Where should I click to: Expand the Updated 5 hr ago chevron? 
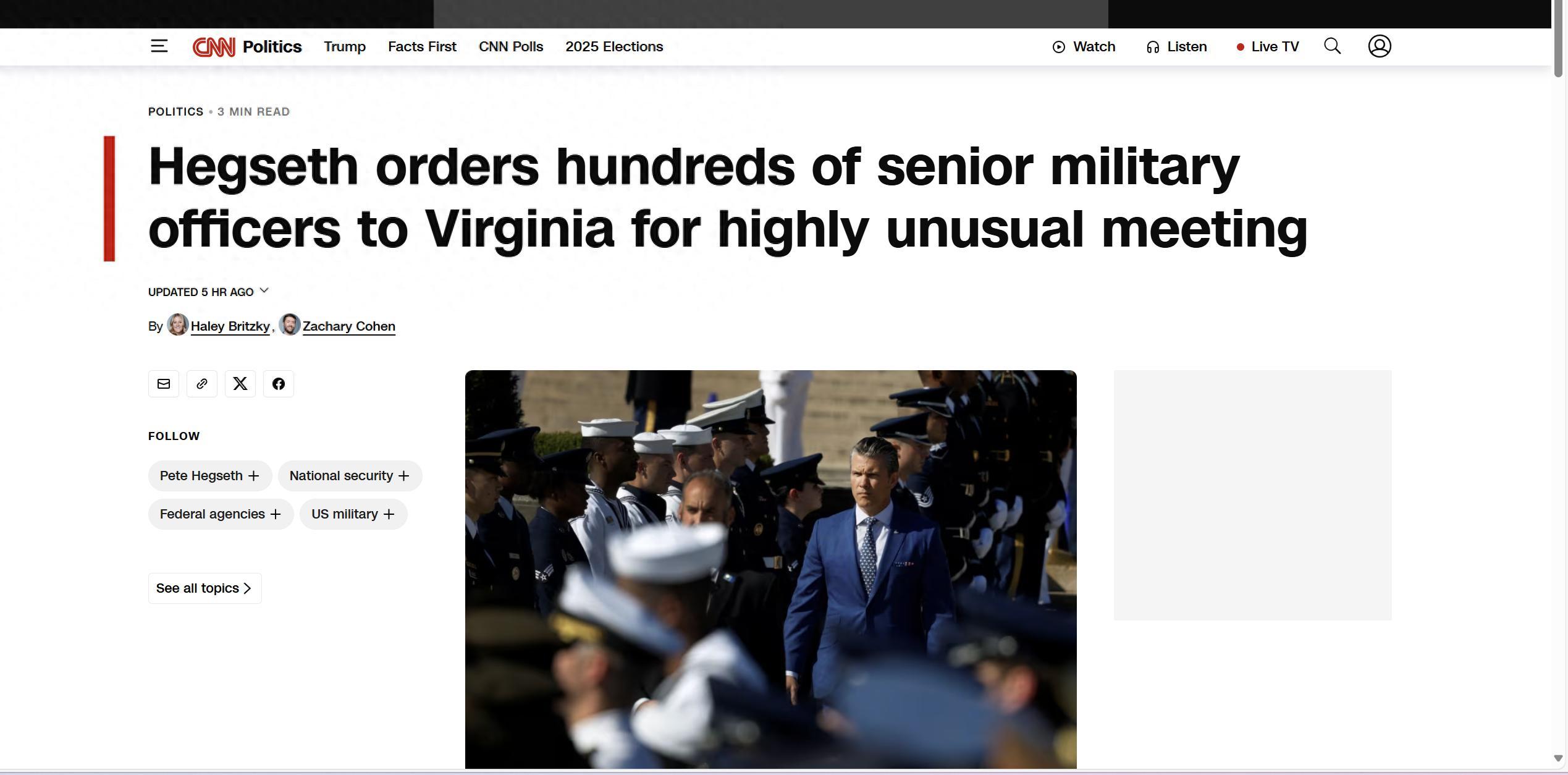[264, 291]
